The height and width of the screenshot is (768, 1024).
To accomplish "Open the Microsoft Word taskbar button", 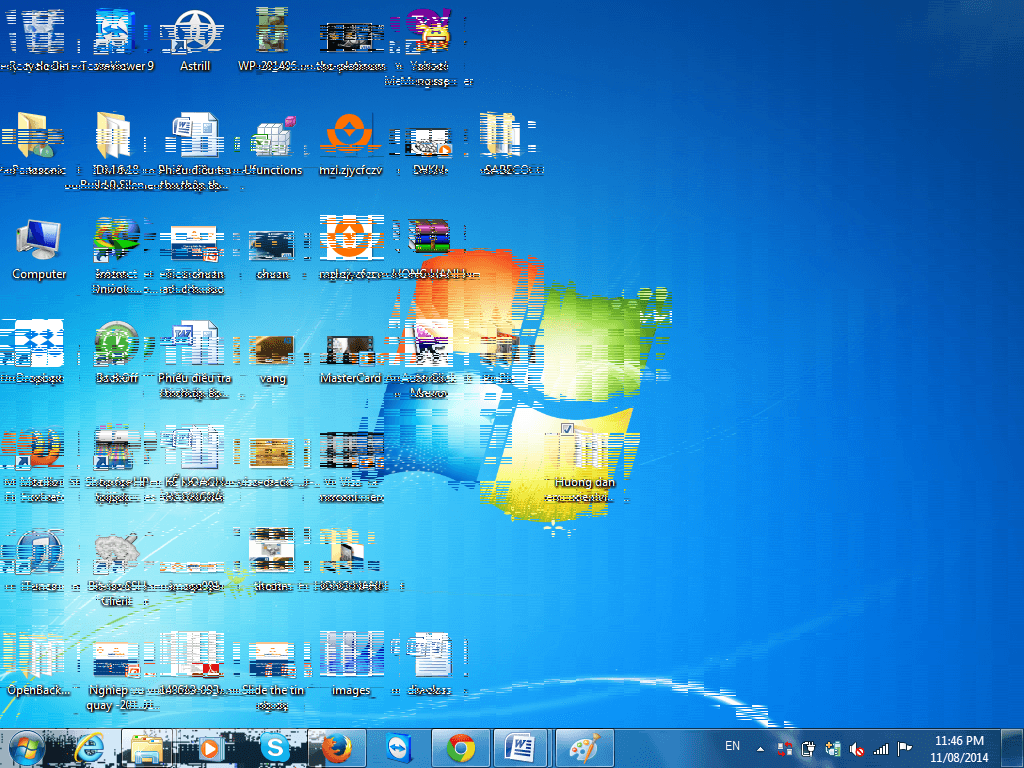I will click(x=521, y=747).
